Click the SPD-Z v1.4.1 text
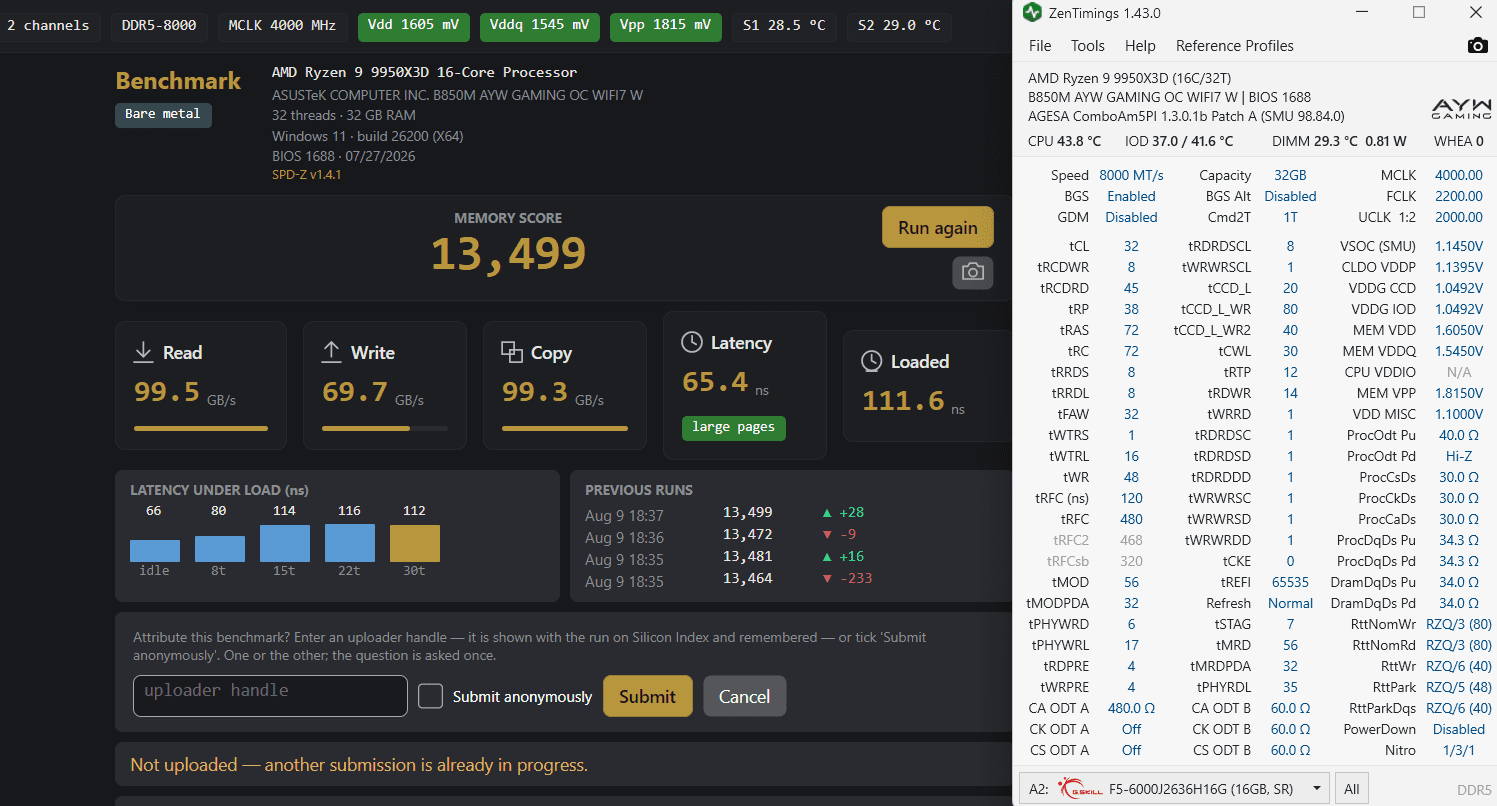Viewport: 1497px width, 806px height. (x=307, y=175)
